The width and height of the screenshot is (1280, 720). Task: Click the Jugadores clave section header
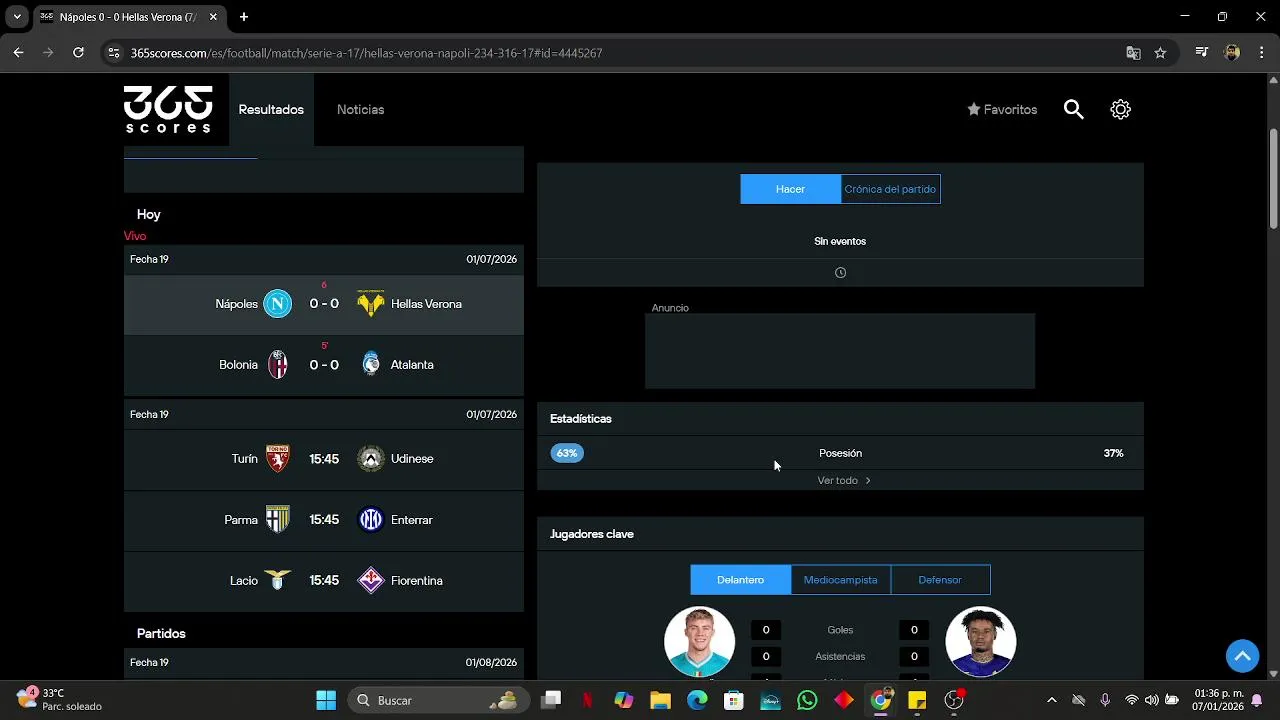592,534
